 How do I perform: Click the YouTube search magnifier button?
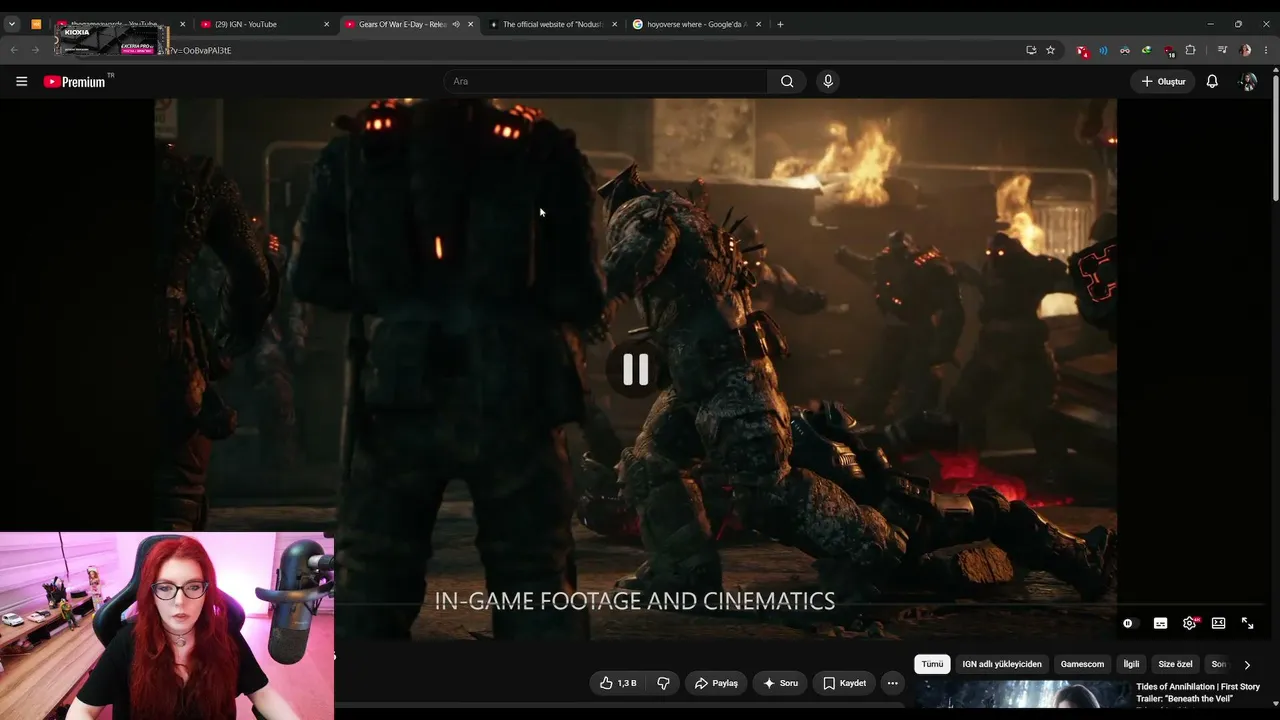coord(787,82)
